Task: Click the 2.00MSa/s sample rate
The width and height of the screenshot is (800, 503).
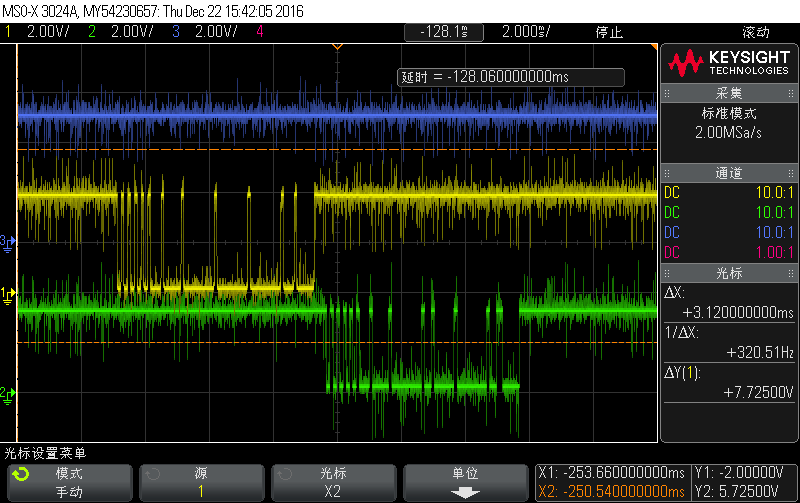Action: click(729, 133)
